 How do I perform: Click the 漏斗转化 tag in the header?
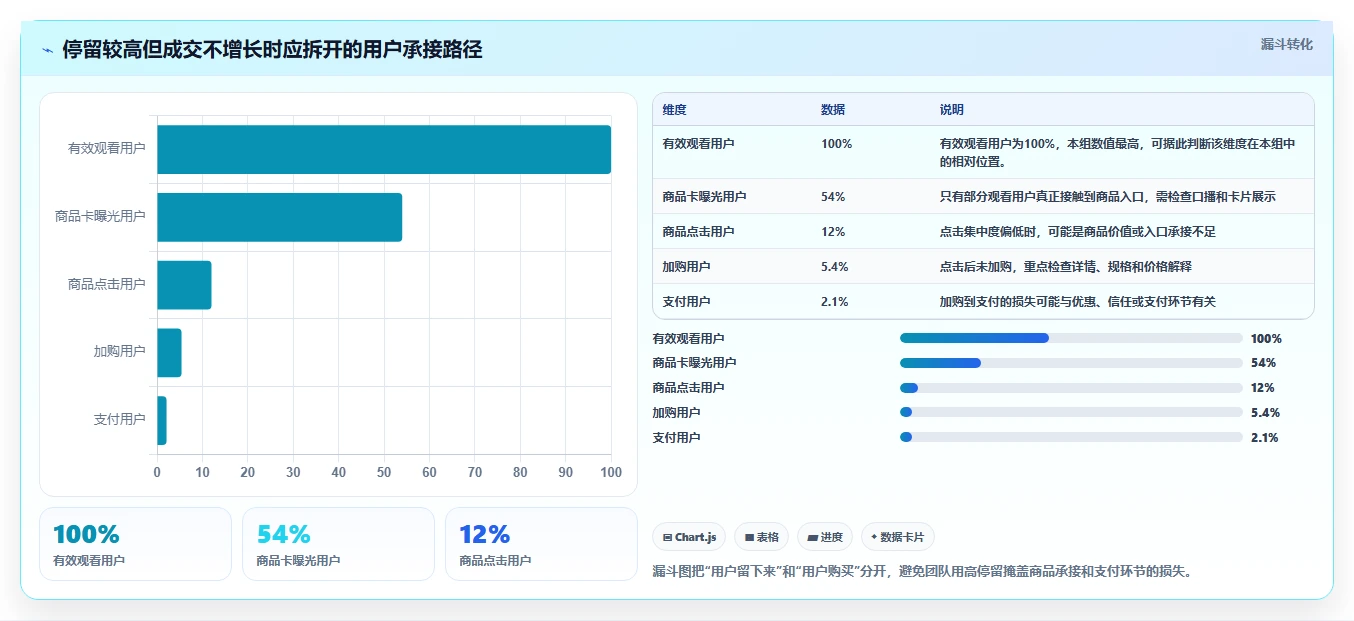(1286, 44)
